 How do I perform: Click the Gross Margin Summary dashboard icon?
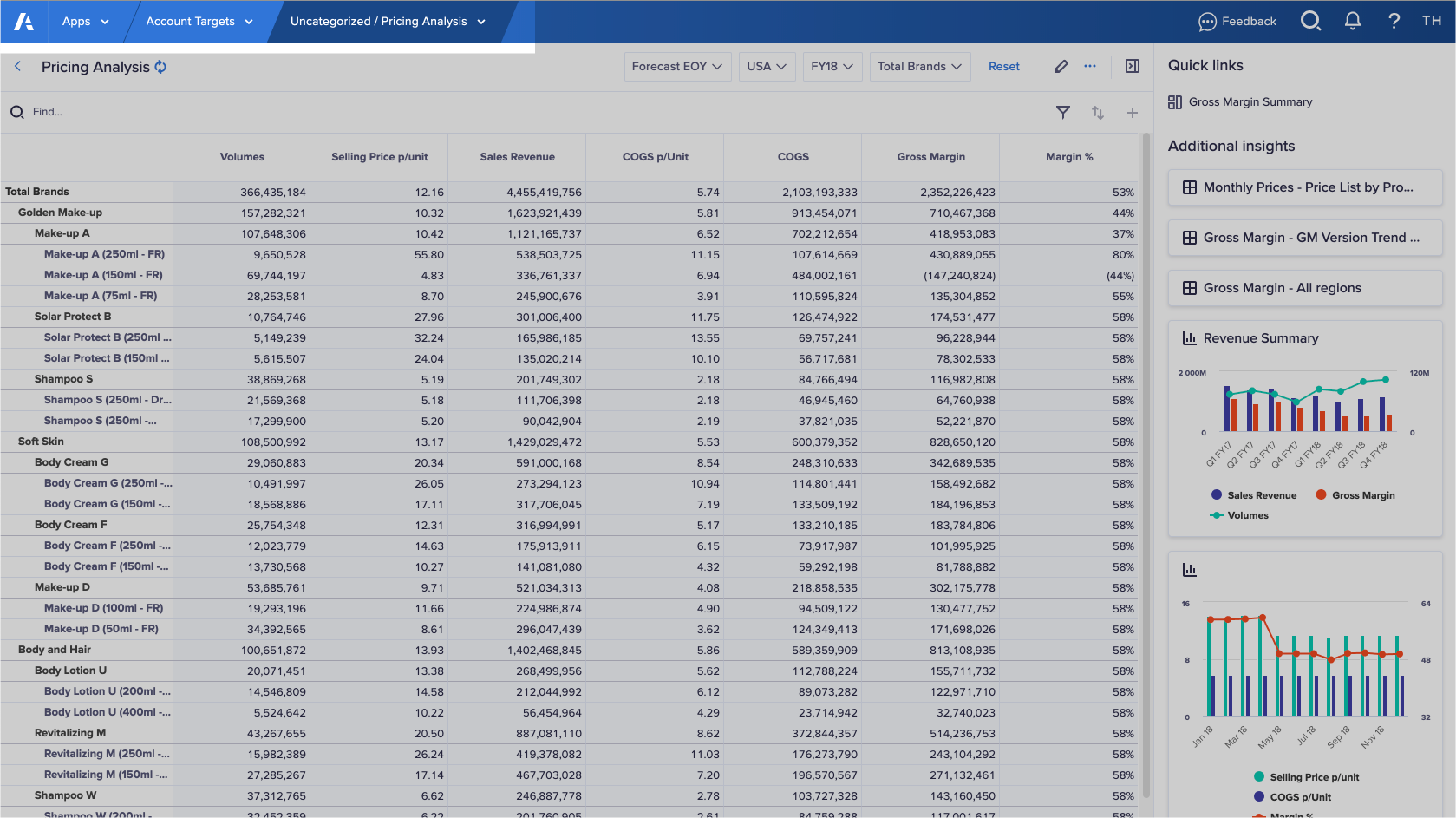point(1175,102)
